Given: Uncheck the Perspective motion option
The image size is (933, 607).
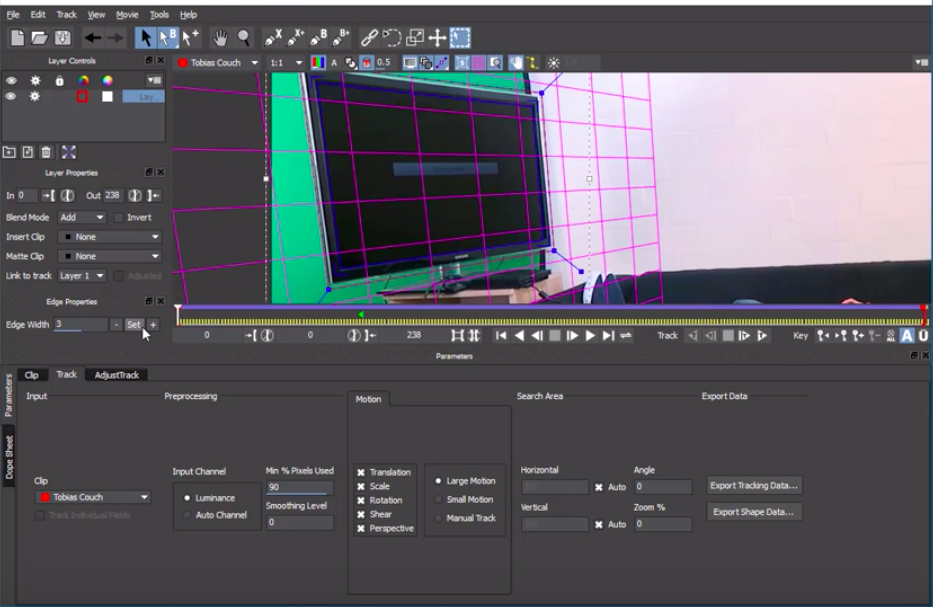Looking at the screenshot, I should tap(361, 528).
